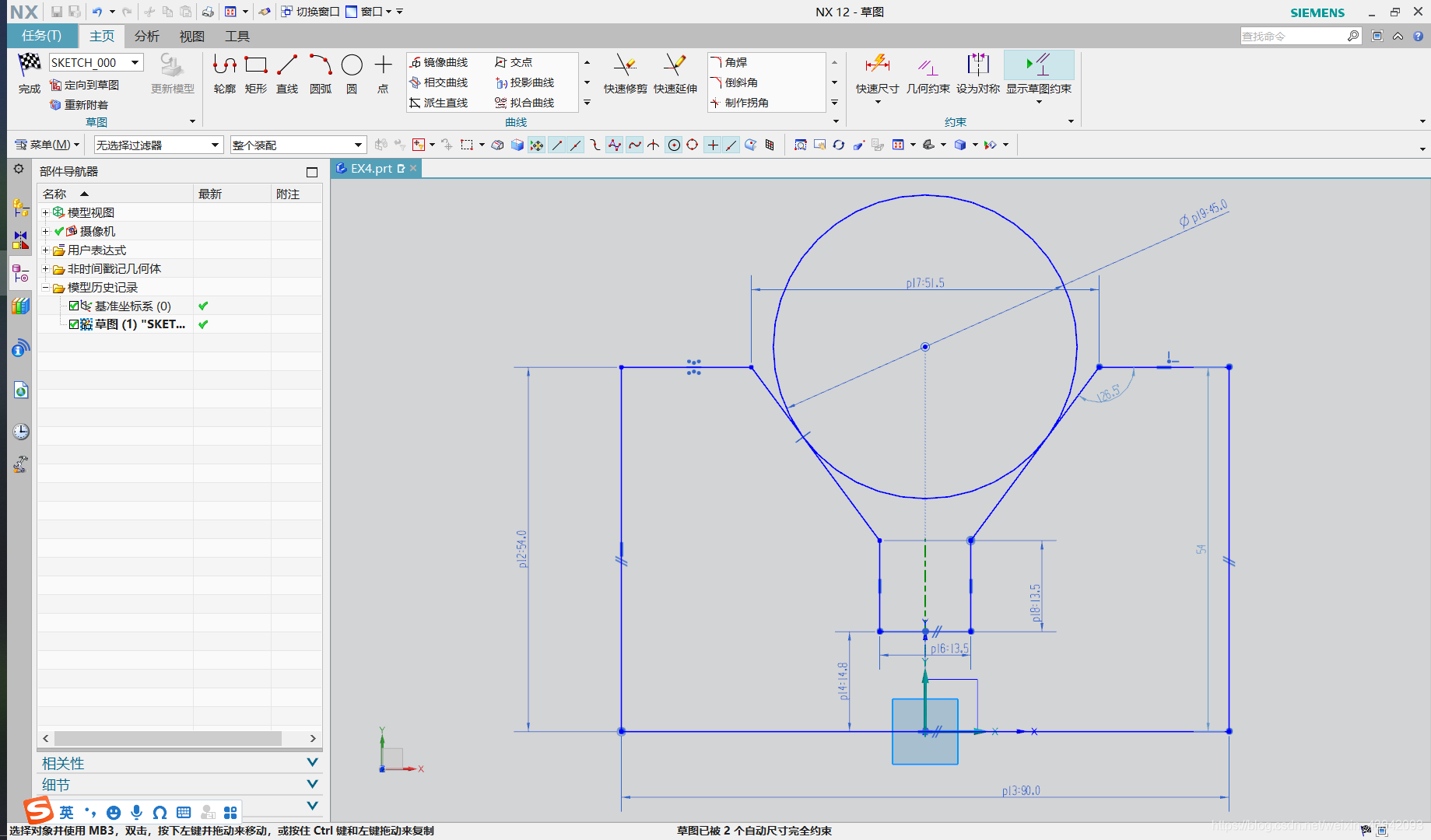Toggle Display Sketch Constraints (显示草图约束)
Image resolution: width=1431 pixels, height=840 pixels.
pos(1039,74)
